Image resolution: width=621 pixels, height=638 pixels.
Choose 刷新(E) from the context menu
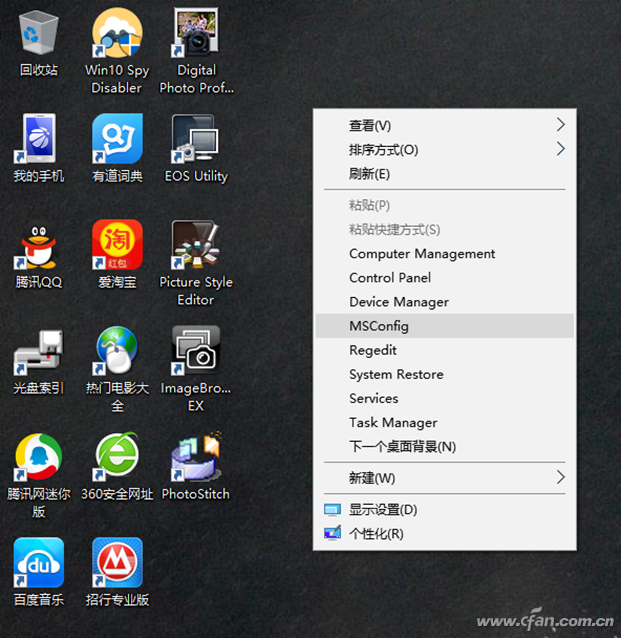(x=445, y=174)
